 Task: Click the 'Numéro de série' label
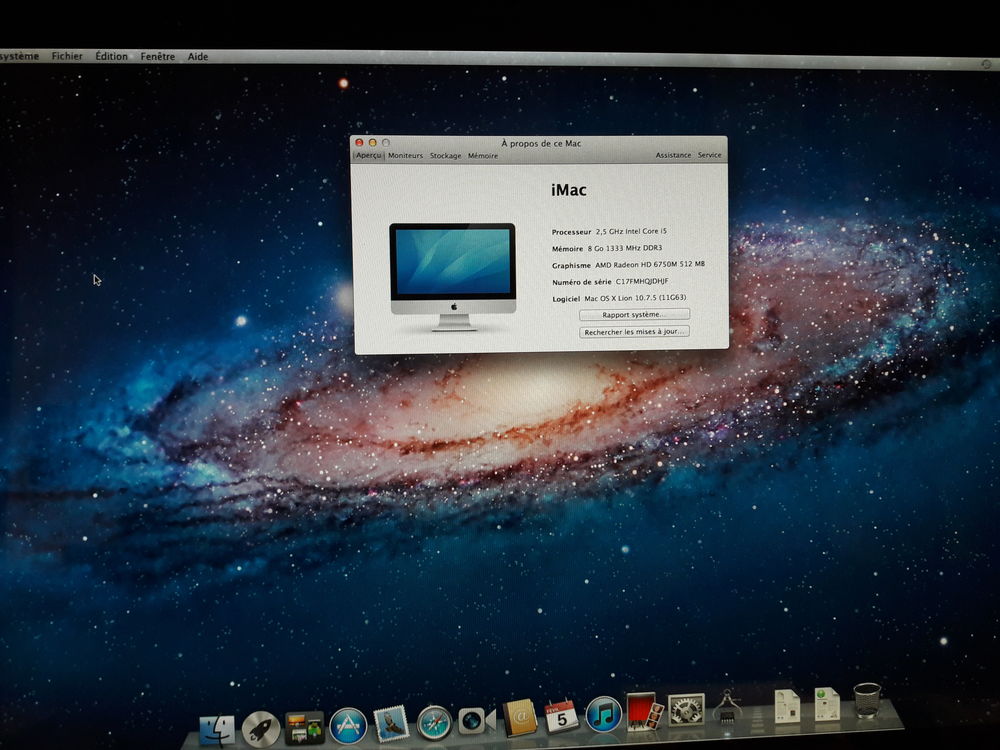pyautogui.click(x=582, y=282)
